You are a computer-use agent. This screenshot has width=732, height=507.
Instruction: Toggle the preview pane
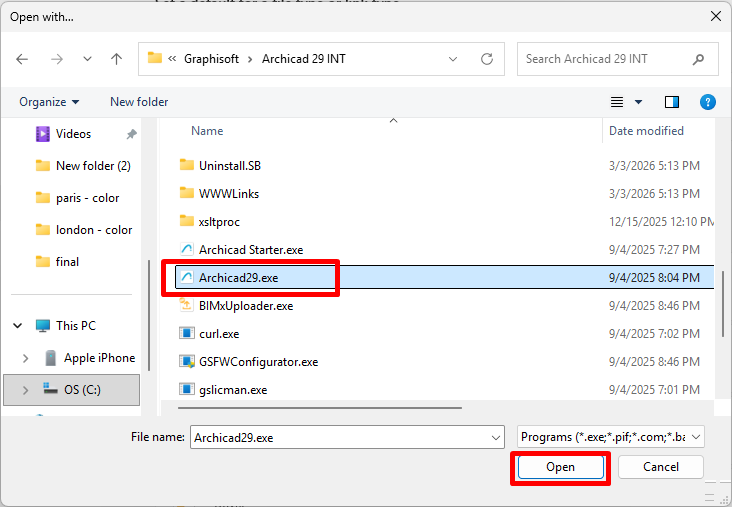pyautogui.click(x=672, y=102)
